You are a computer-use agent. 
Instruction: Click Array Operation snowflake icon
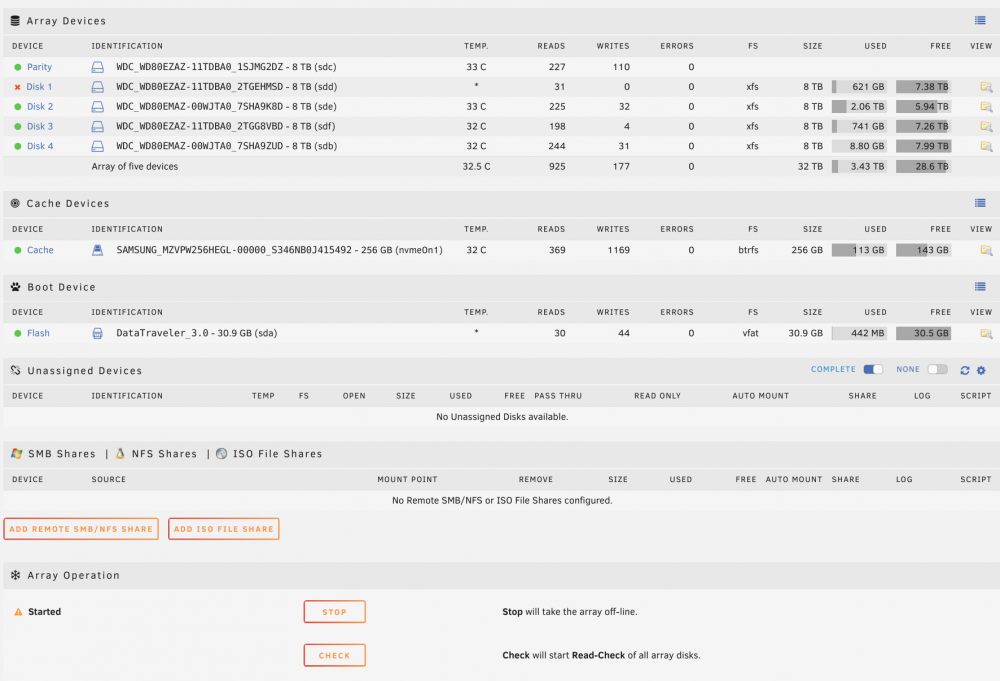15,575
